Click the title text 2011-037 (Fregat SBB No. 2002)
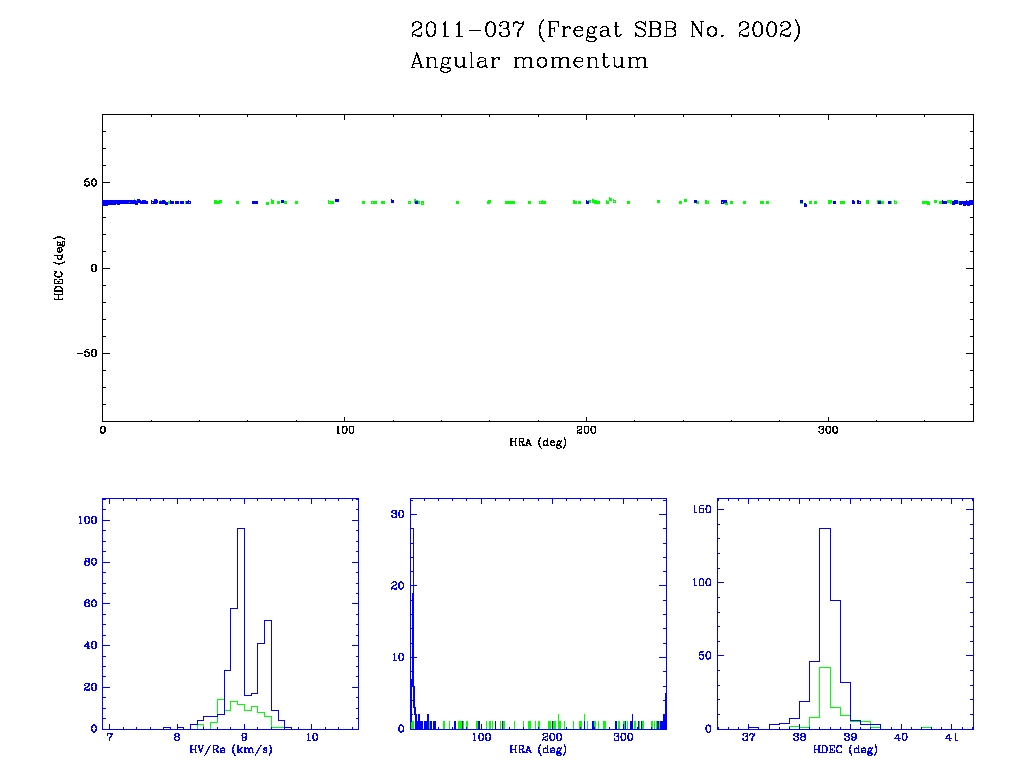1024x768 pixels. [x=606, y=30]
